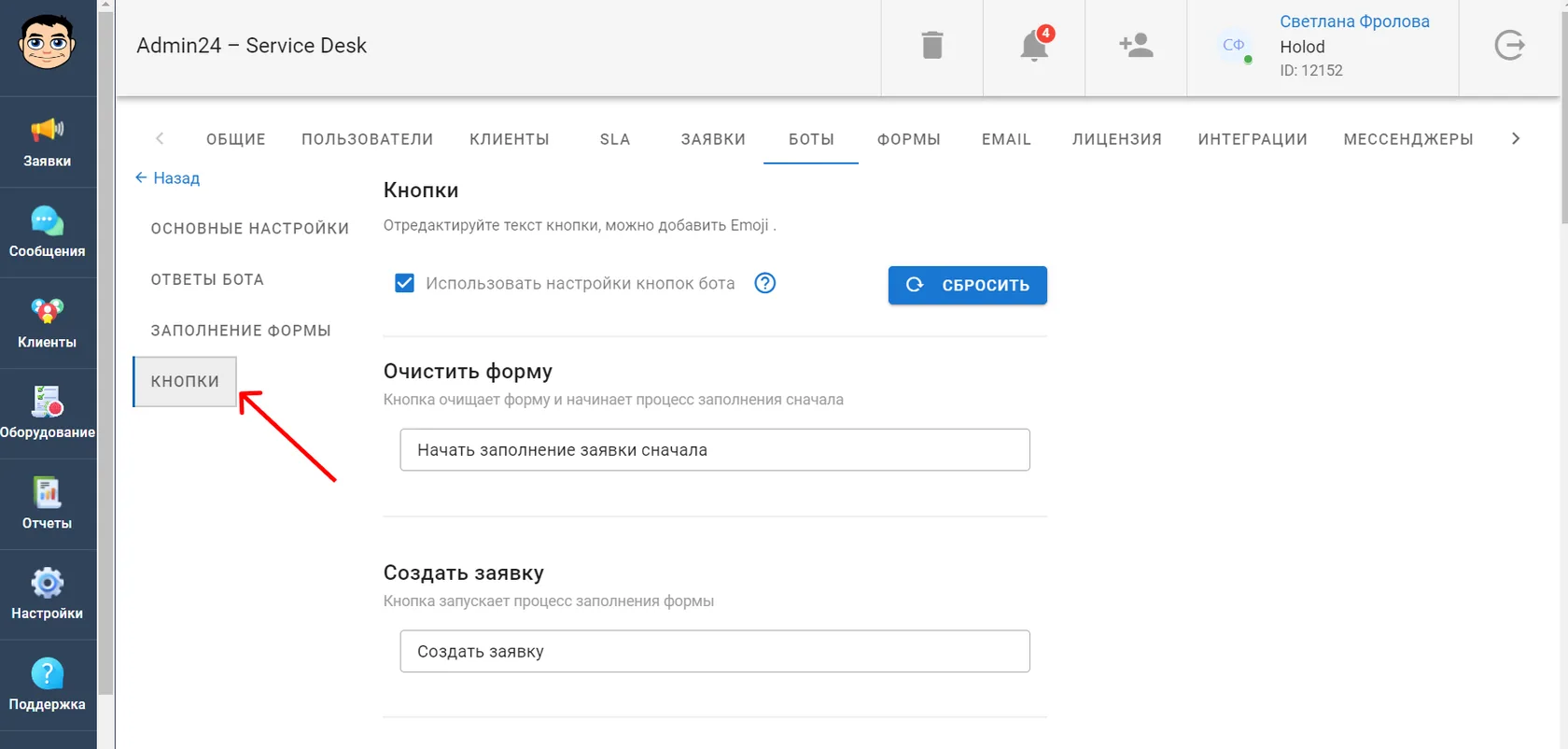Open the EMAIL tab
The image size is (1568, 749).
point(1006,139)
